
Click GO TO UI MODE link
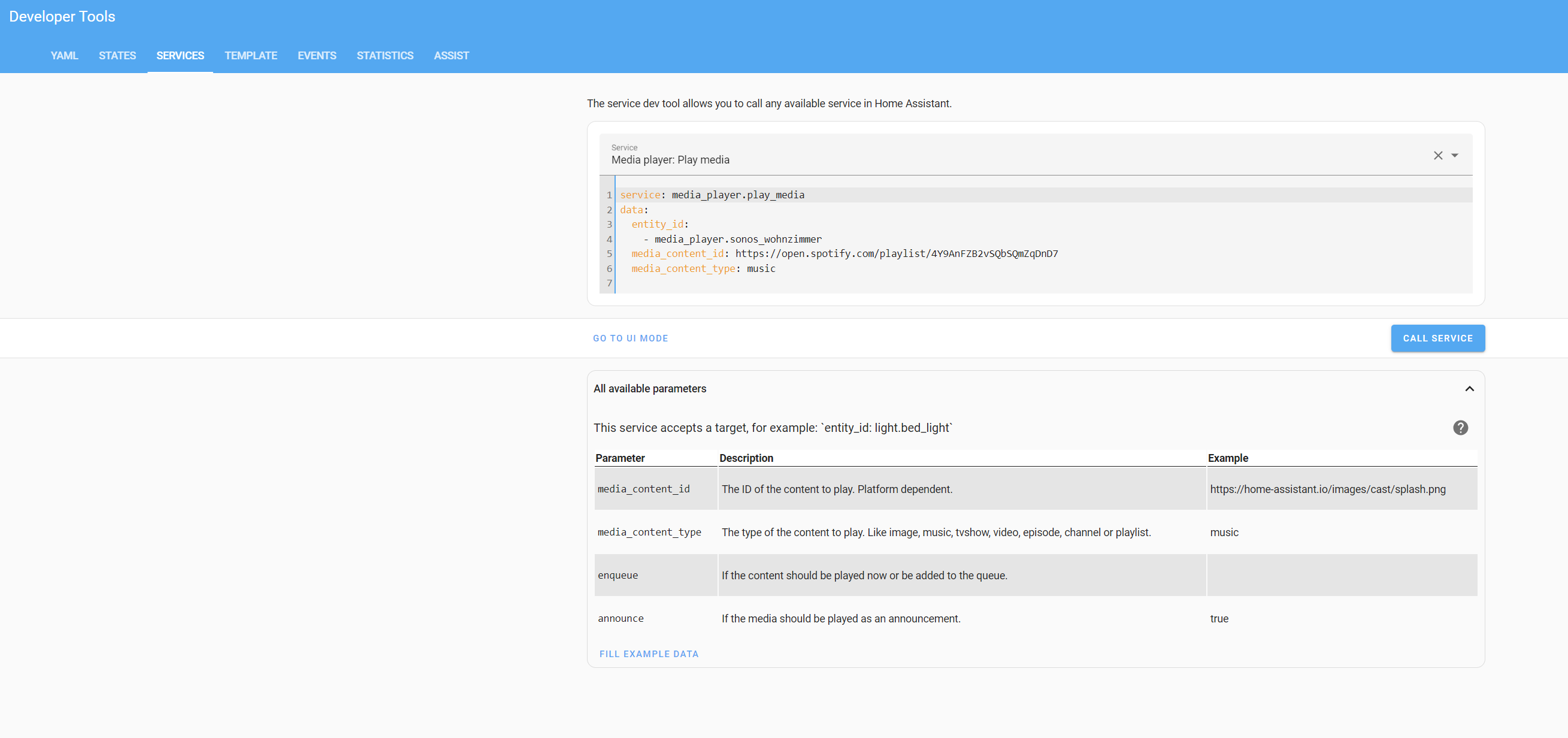pos(630,338)
